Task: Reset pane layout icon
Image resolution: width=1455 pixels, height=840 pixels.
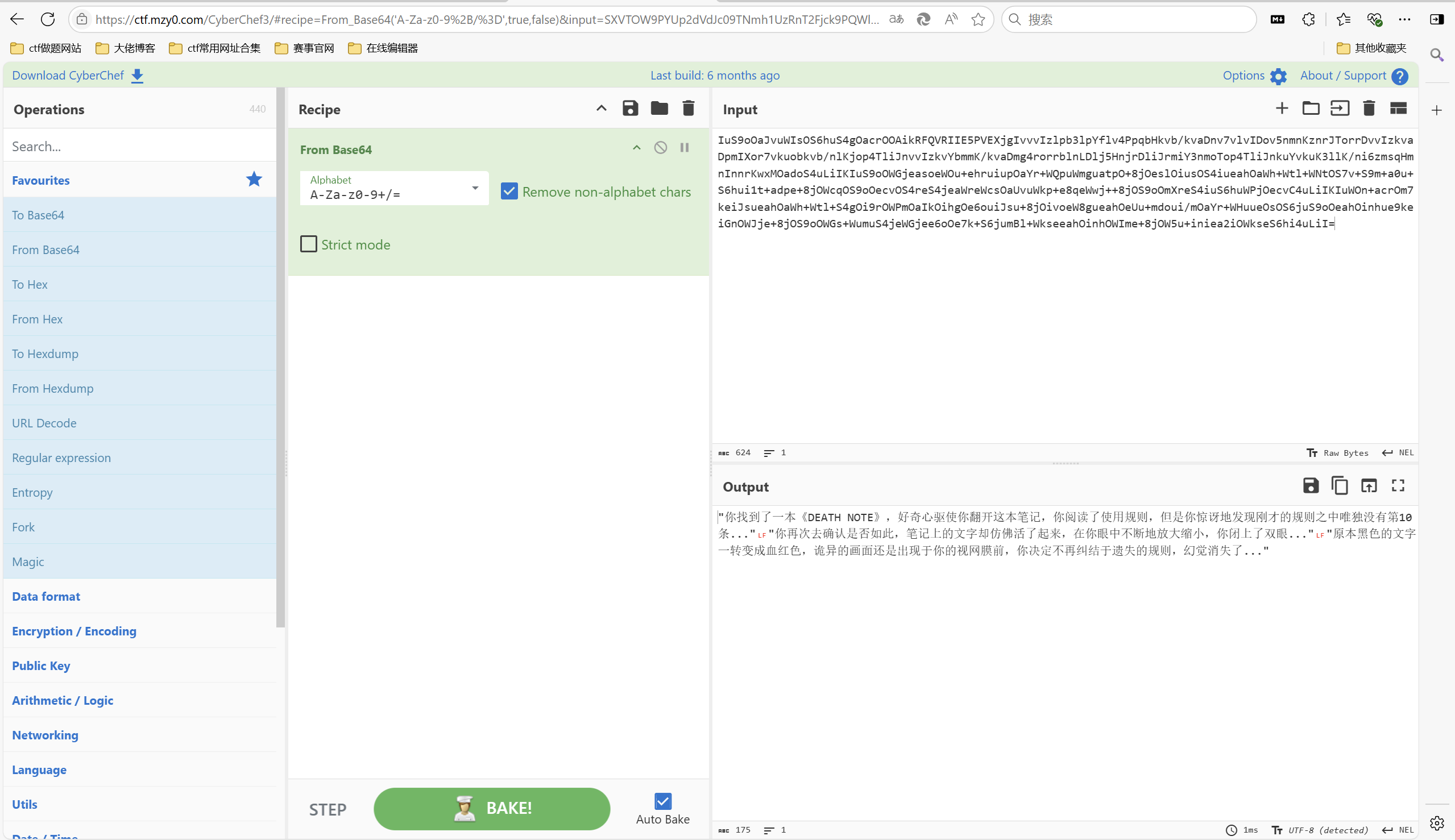Action: (1398, 109)
